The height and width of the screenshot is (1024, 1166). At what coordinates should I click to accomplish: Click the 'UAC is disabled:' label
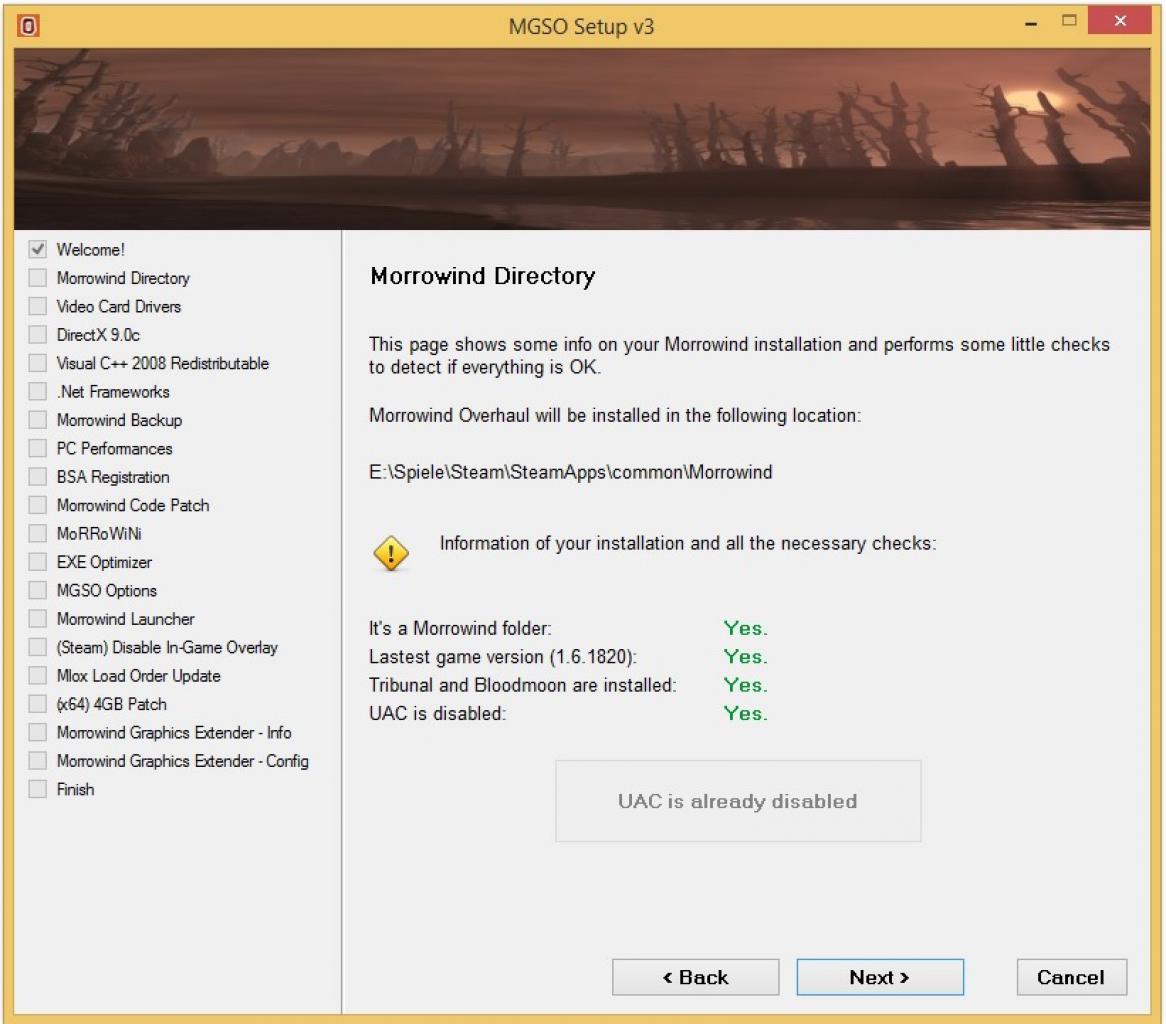pyautogui.click(x=437, y=713)
